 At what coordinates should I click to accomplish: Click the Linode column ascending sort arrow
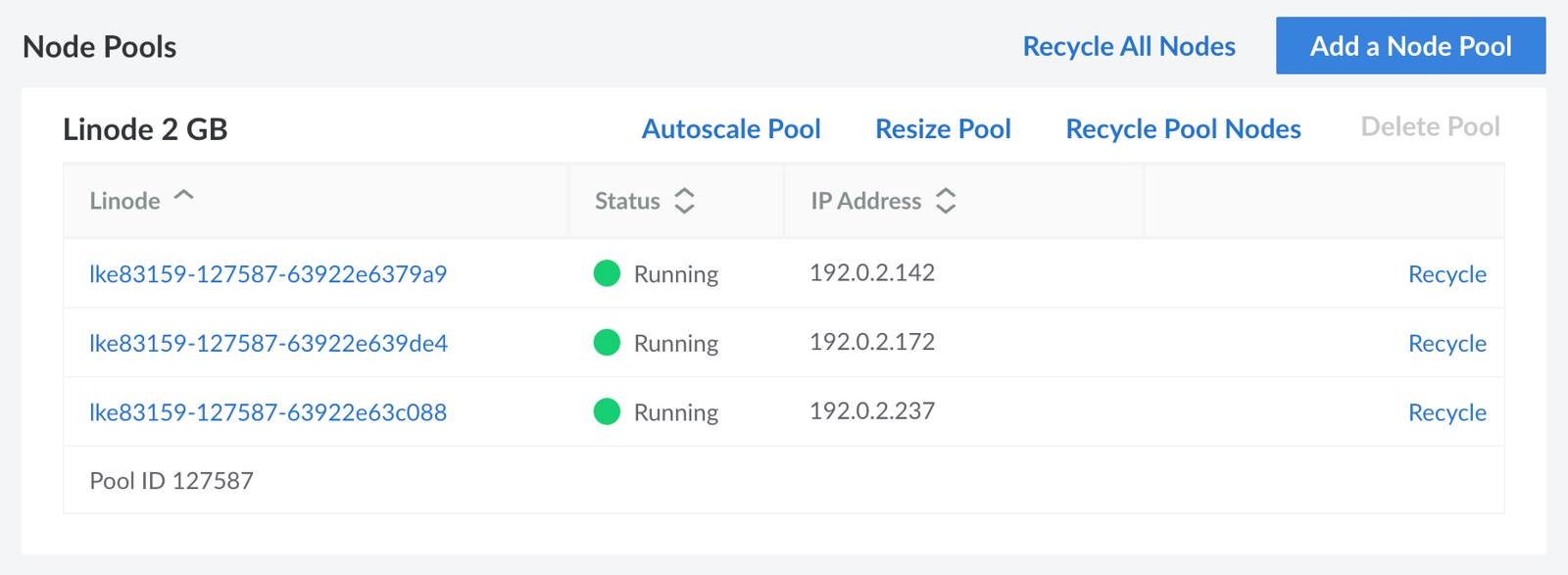pos(183,197)
